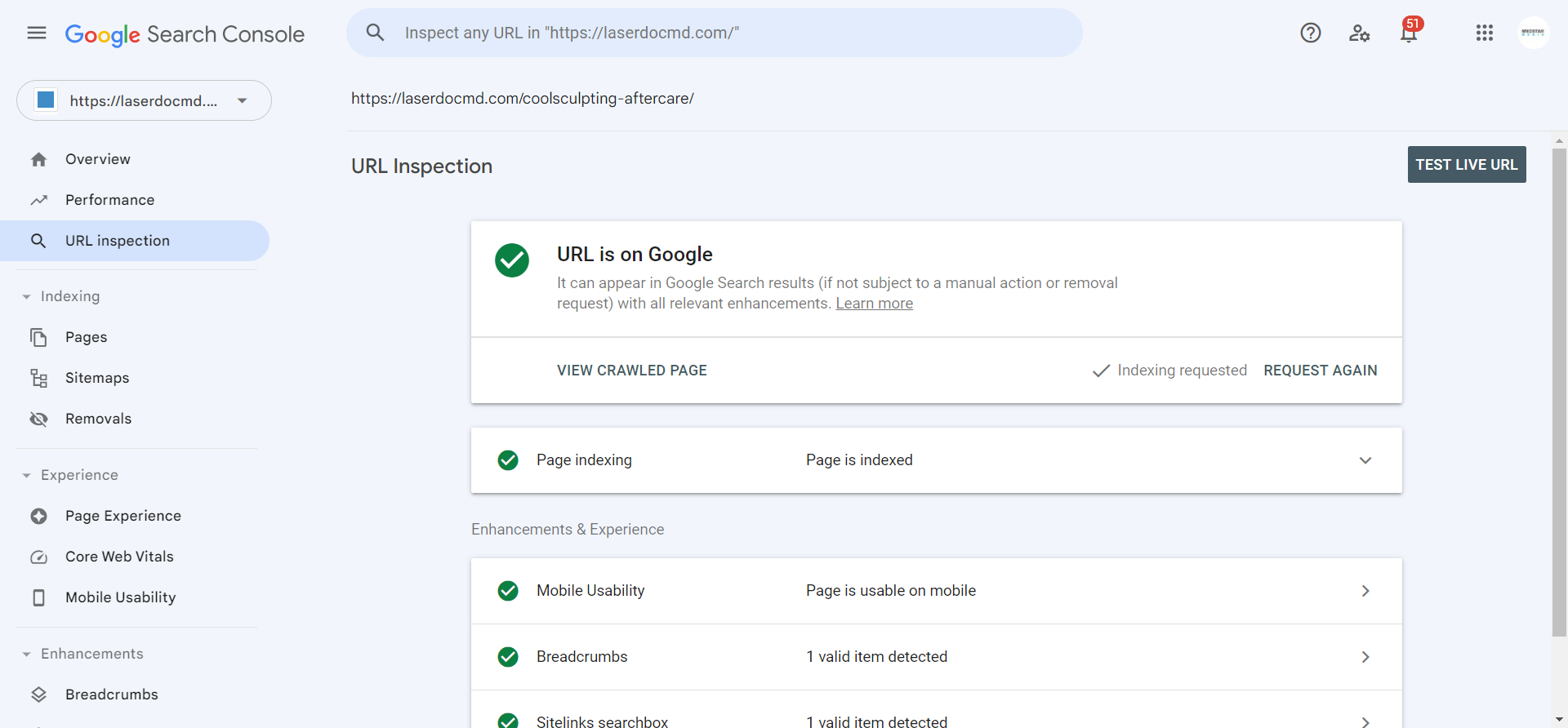The image size is (1568, 728).
Task: Open user and permissions settings icon
Action: coord(1359,33)
